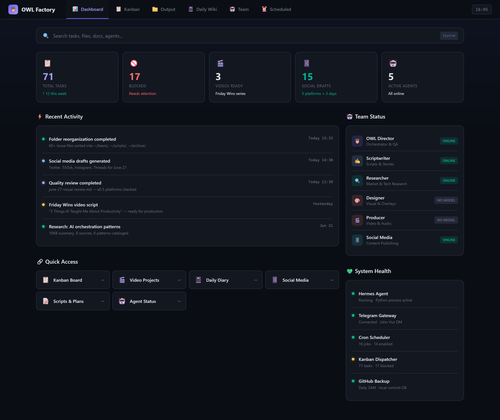Click the Scriptwriter avatar icon
This screenshot has width=500, height=420.
click(357, 161)
